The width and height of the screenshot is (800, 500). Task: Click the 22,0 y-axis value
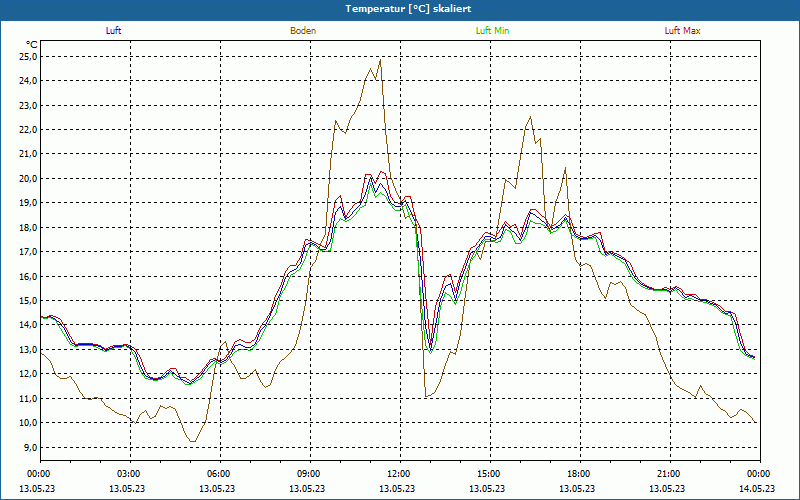tap(28, 130)
